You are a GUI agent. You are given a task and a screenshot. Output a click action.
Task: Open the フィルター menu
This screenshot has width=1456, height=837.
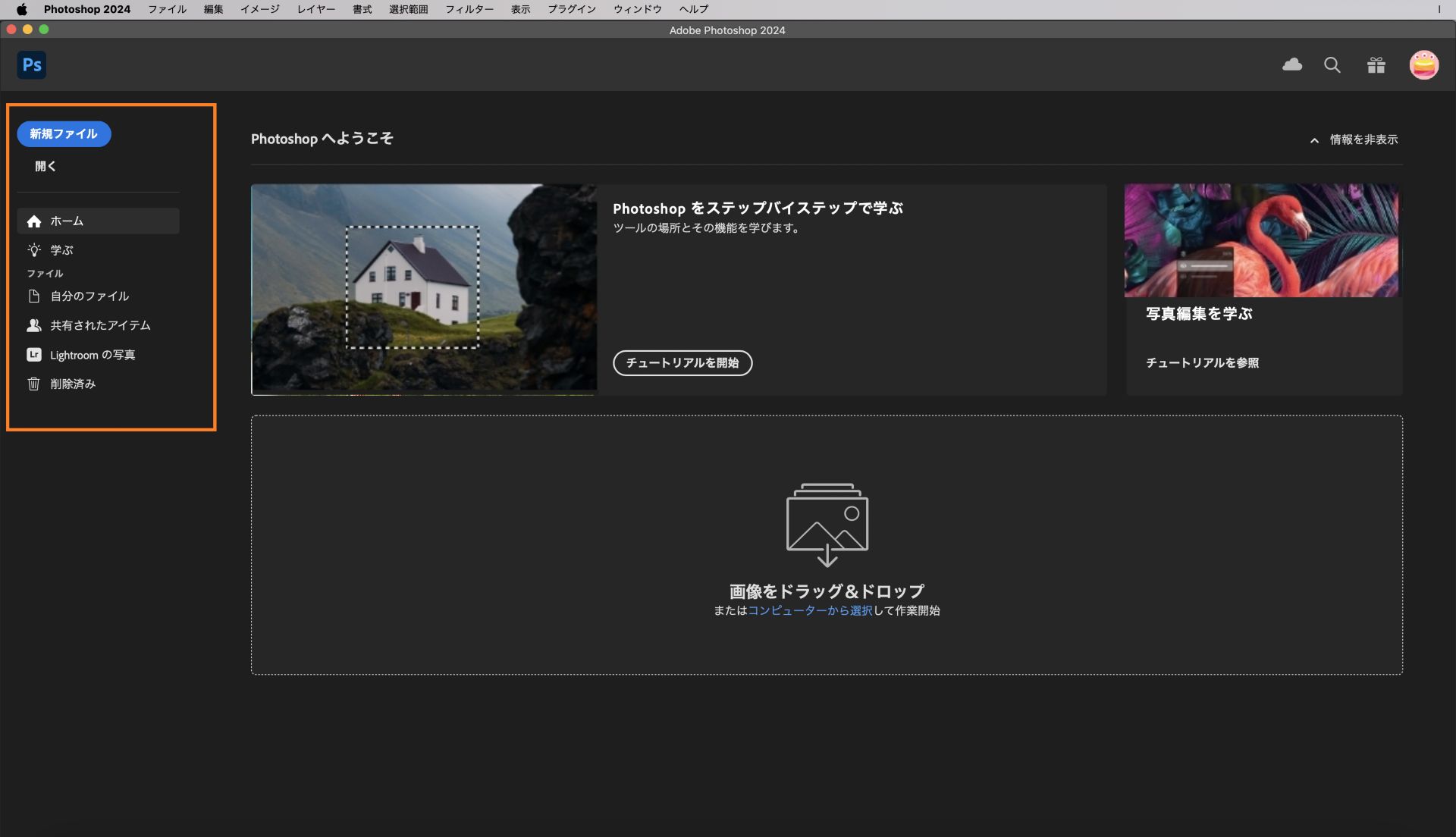pos(470,9)
